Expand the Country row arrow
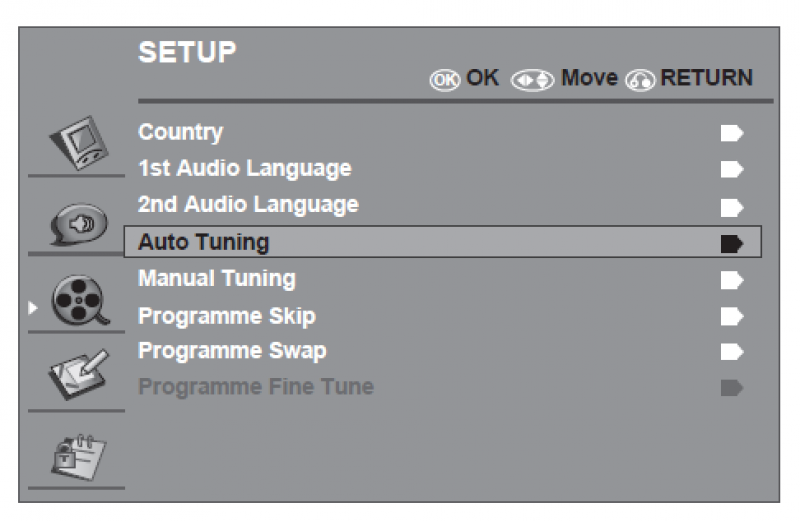 (x=734, y=133)
